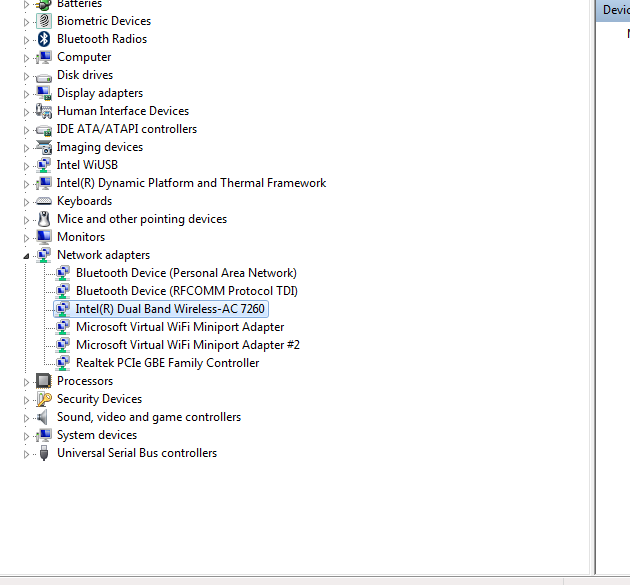Select the Computer label

pyautogui.click(x=84, y=57)
